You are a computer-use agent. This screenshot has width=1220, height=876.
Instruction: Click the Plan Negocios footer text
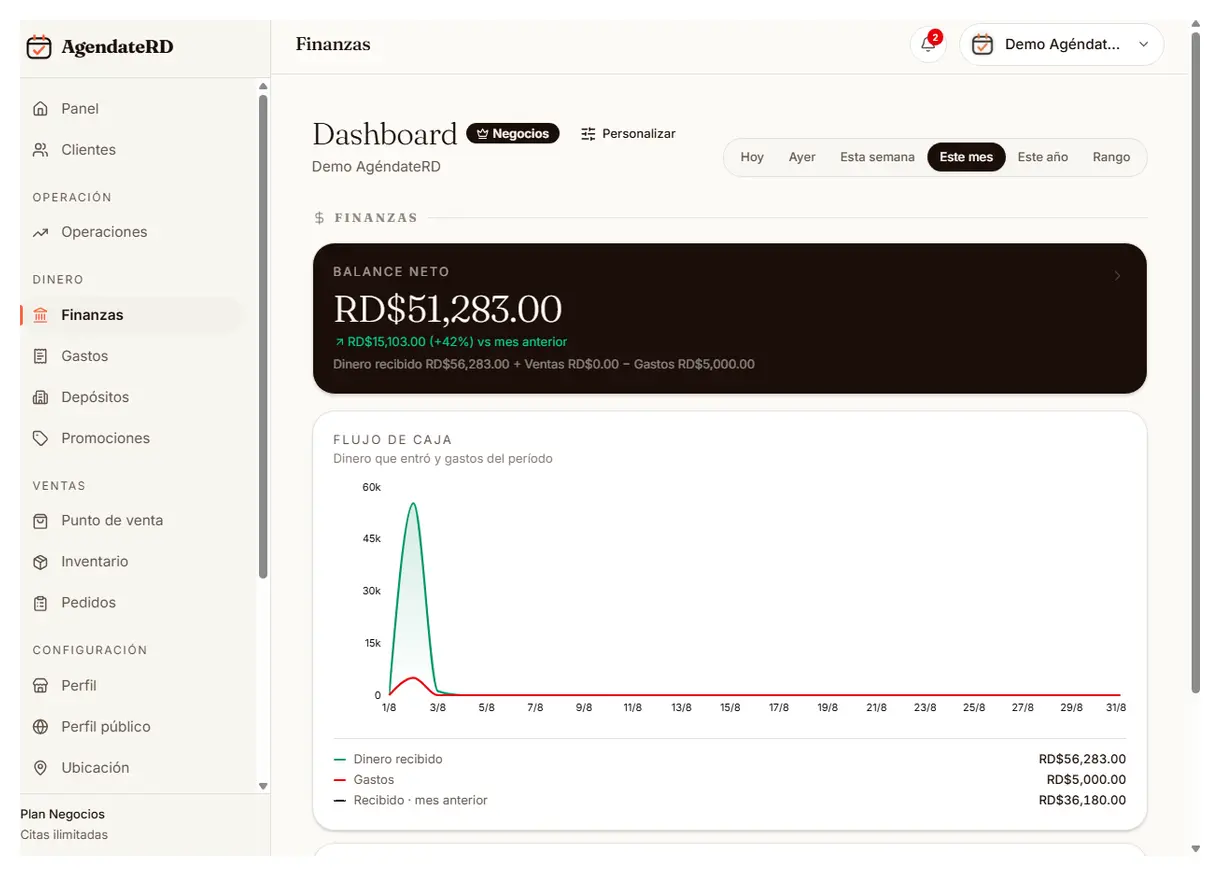tap(62, 814)
